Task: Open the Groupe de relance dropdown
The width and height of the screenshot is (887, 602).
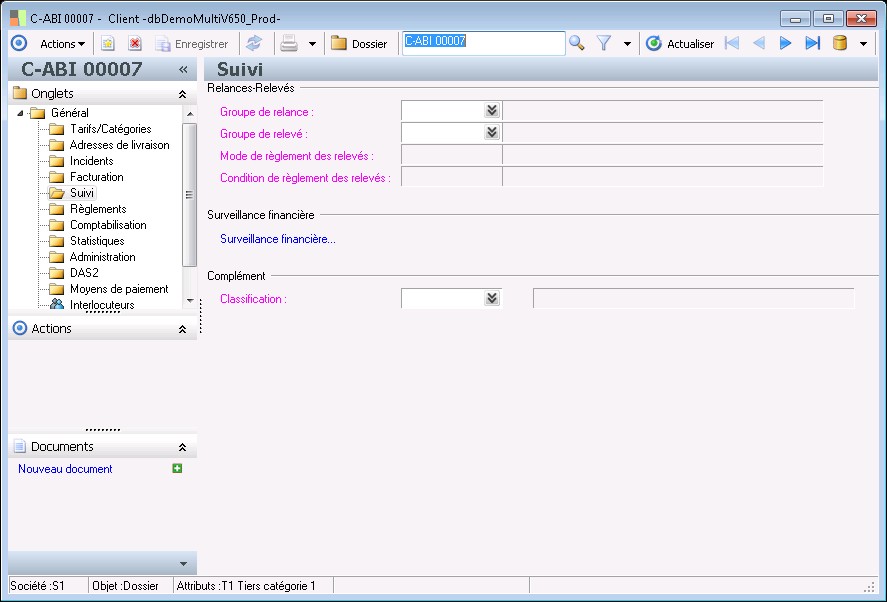Action: click(x=491, y=111)
